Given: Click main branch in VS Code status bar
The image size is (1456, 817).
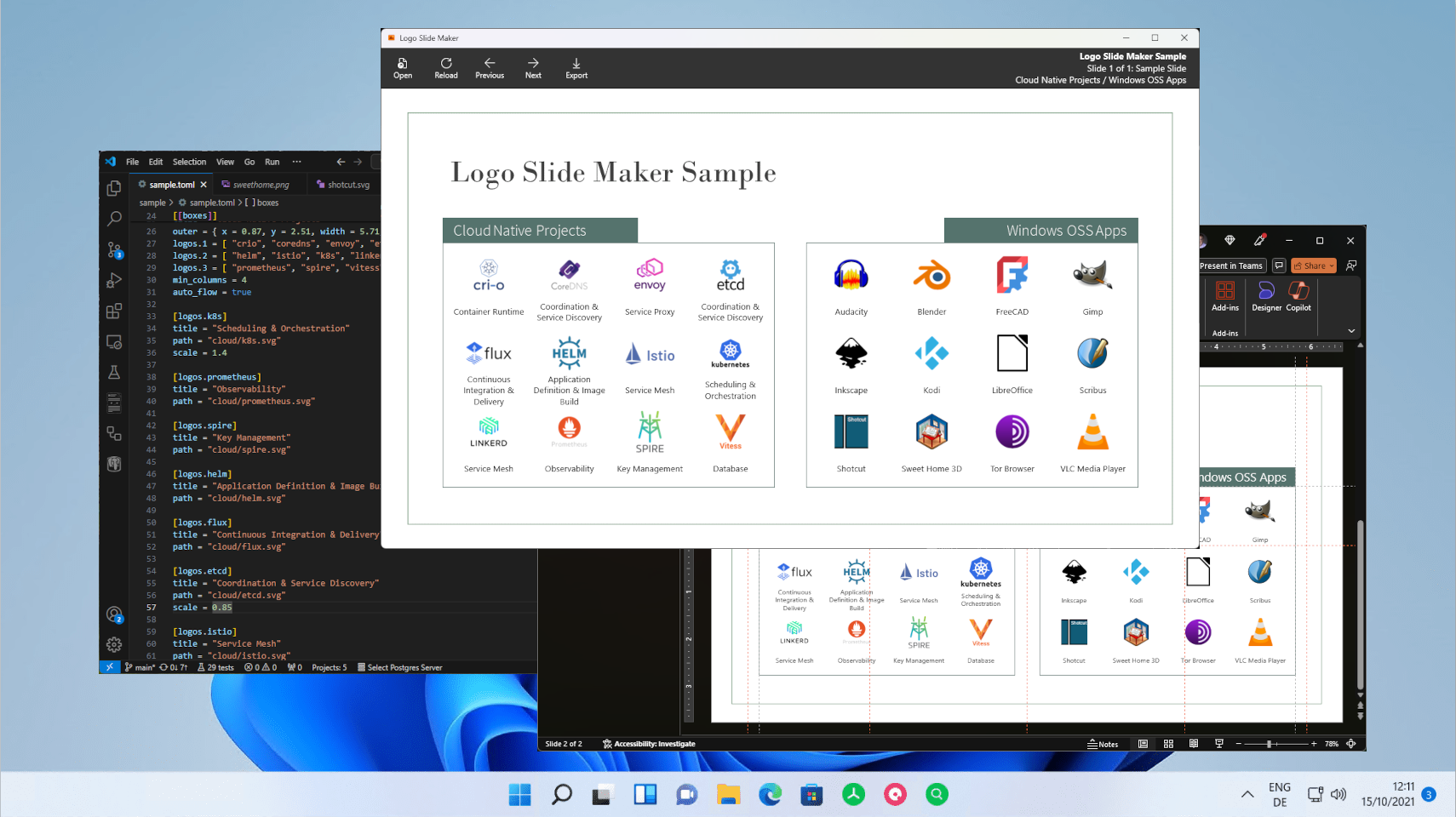Looking at the screenshot, I should click(x=140, y=667).
